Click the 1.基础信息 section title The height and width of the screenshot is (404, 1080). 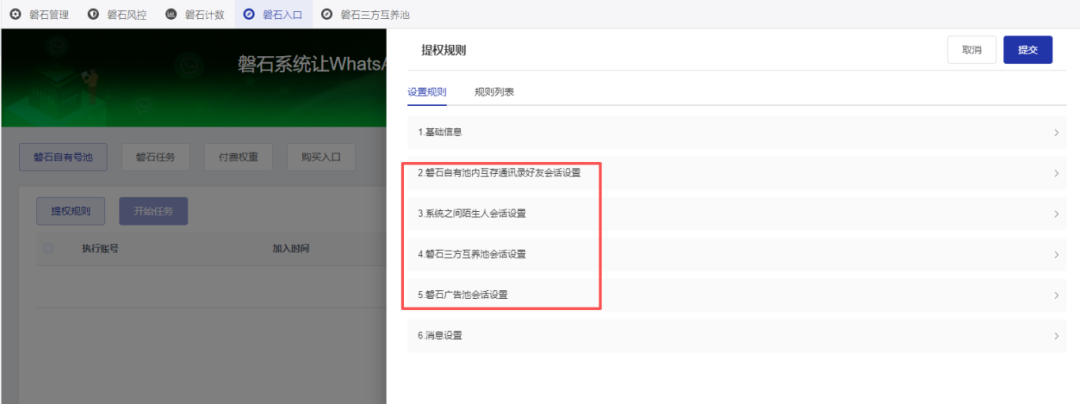tap(439, 132)
